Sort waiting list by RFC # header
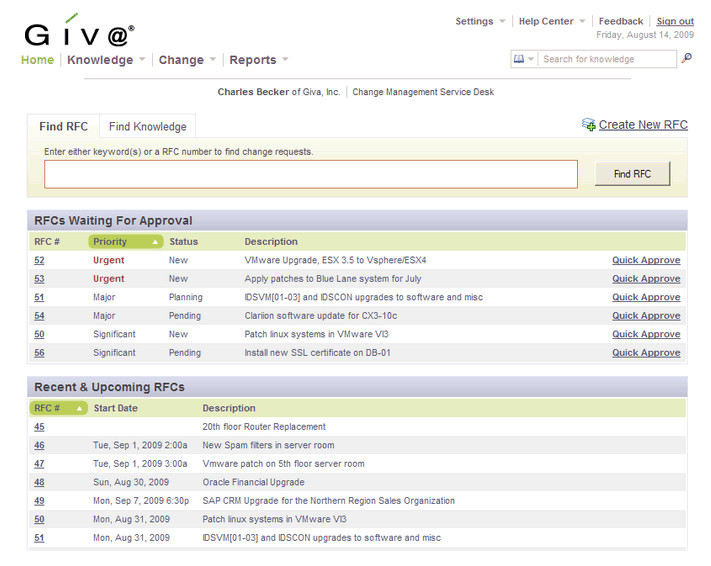711x566 pixels. [47, 242]
